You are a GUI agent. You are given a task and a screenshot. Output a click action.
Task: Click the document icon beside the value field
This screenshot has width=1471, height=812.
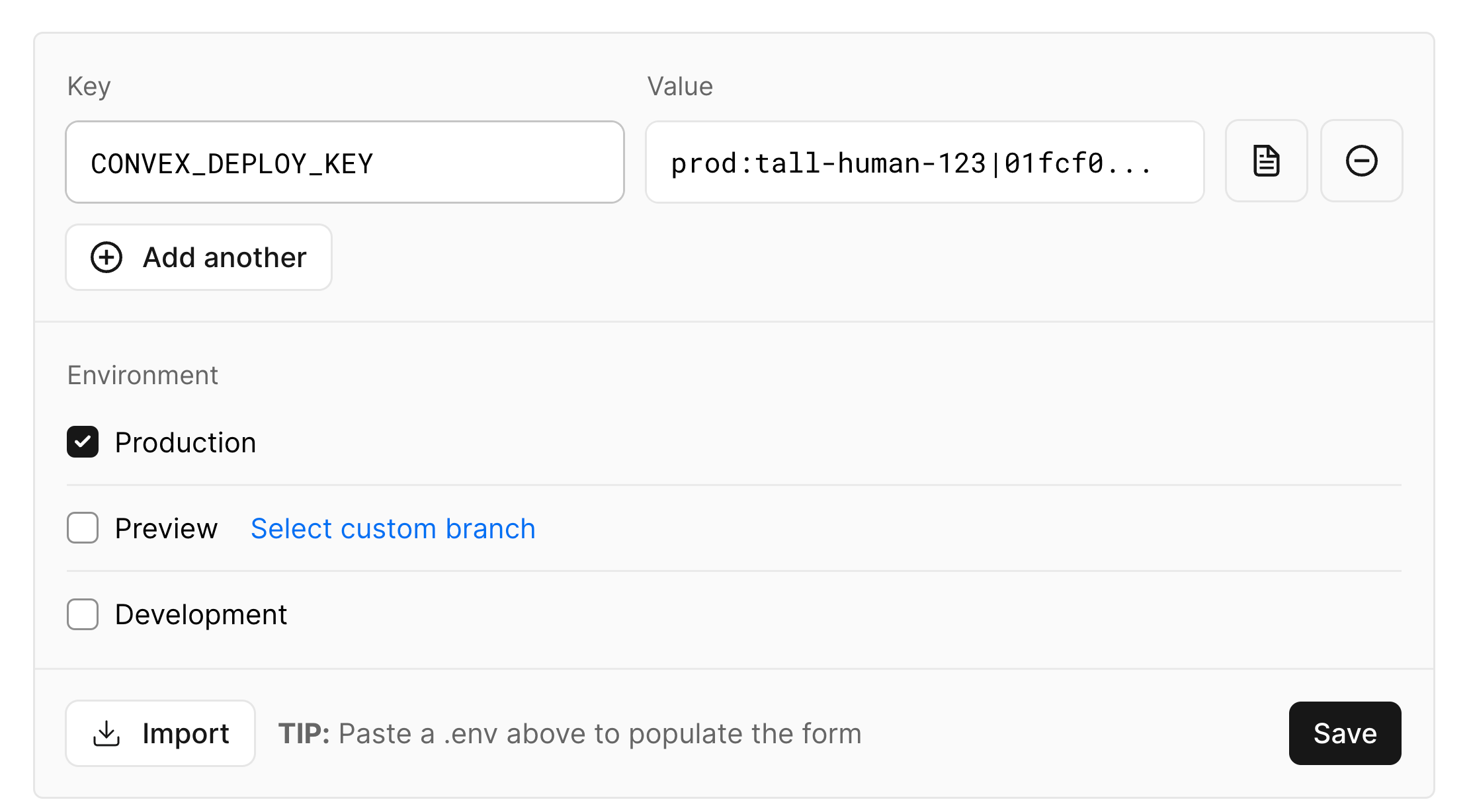pyautogui.click(x=1266, y=161)
